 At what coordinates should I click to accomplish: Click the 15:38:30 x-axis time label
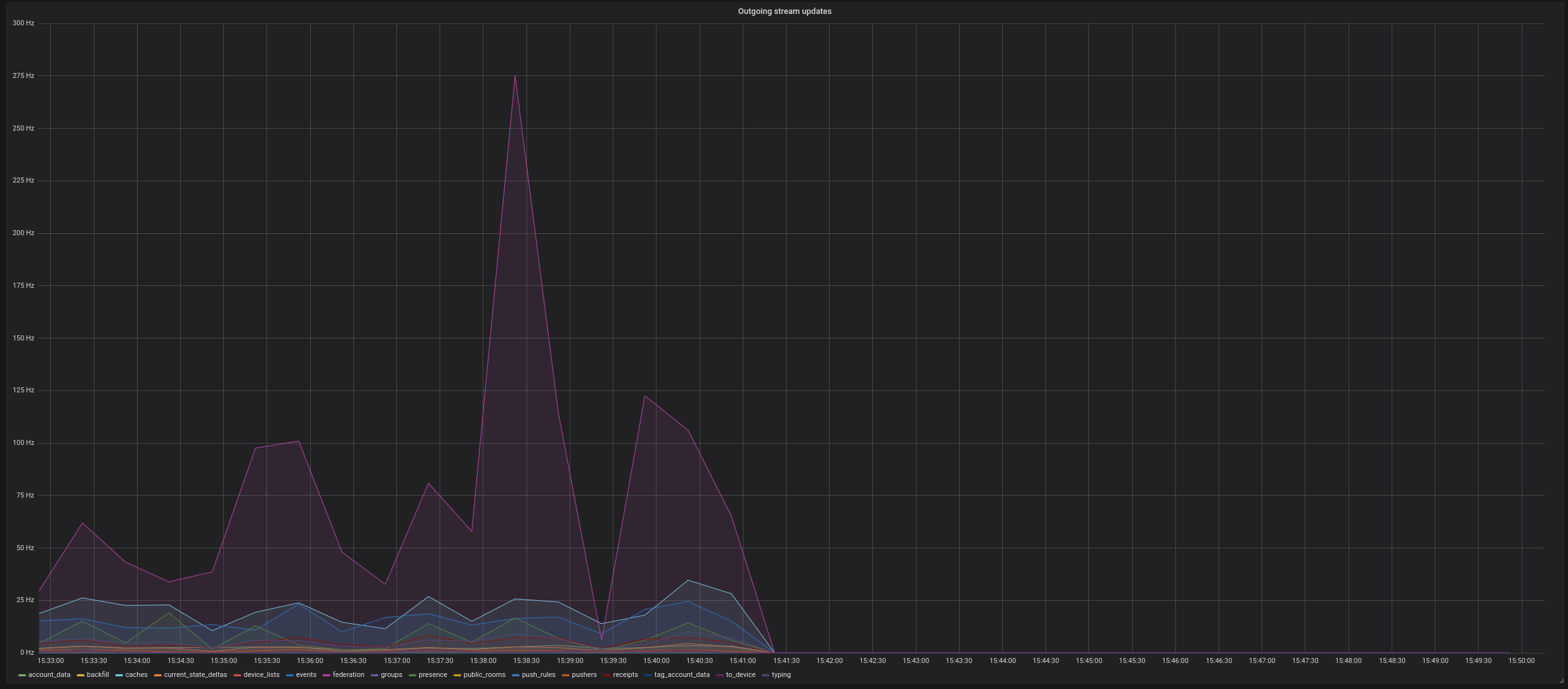click(526, 661)
